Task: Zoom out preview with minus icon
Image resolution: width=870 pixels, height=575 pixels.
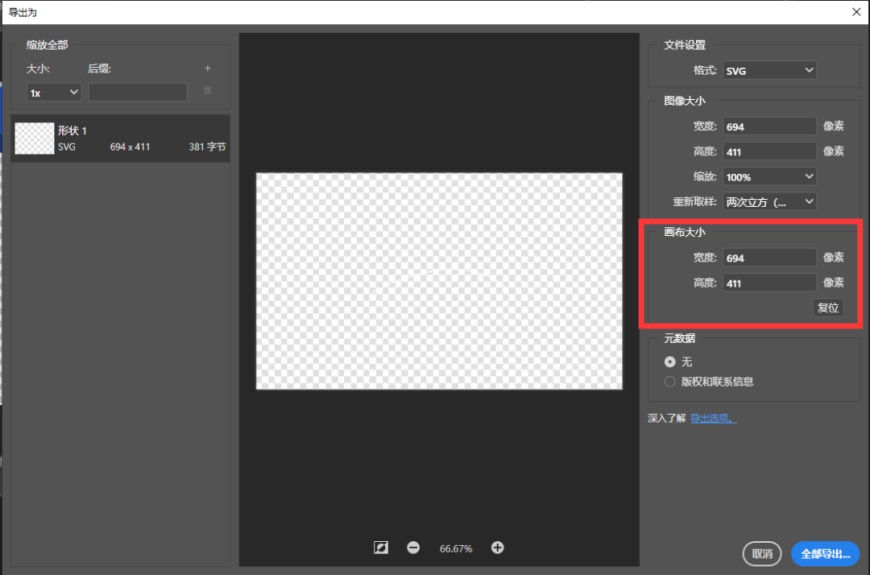Action: [x=413, y=548]
